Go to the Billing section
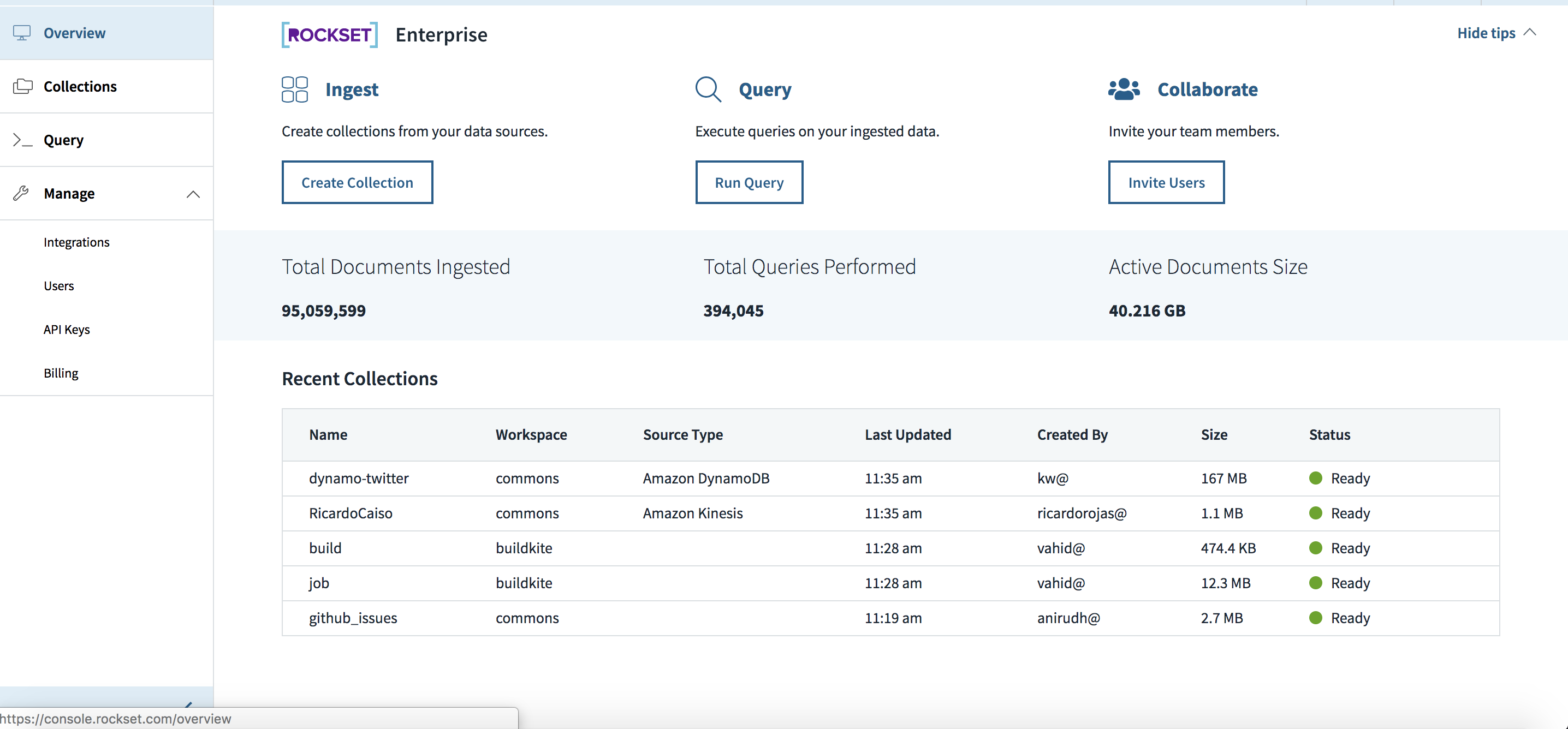Image resolution: width=1568 pixels, height=729 pixels. [x=61, y=373]
